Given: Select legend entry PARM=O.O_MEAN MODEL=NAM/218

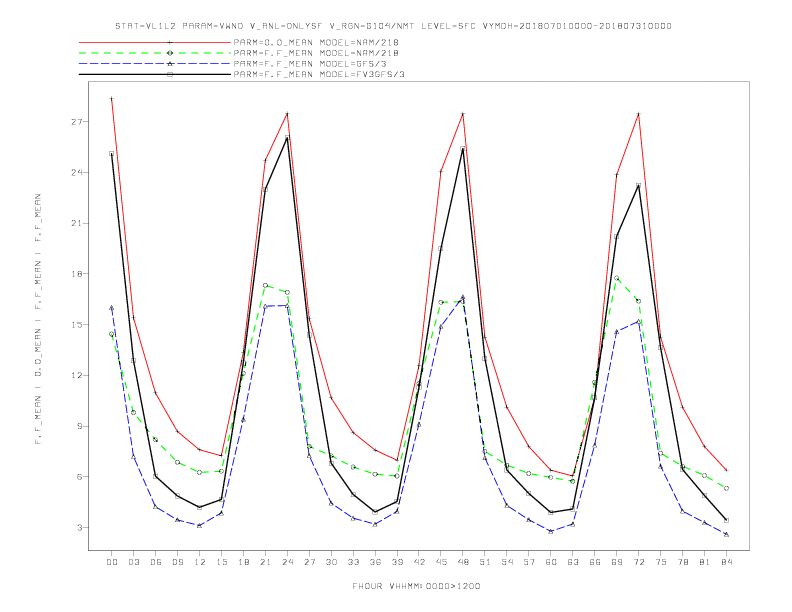Looking at the screenshot, I should click(316, 42).
